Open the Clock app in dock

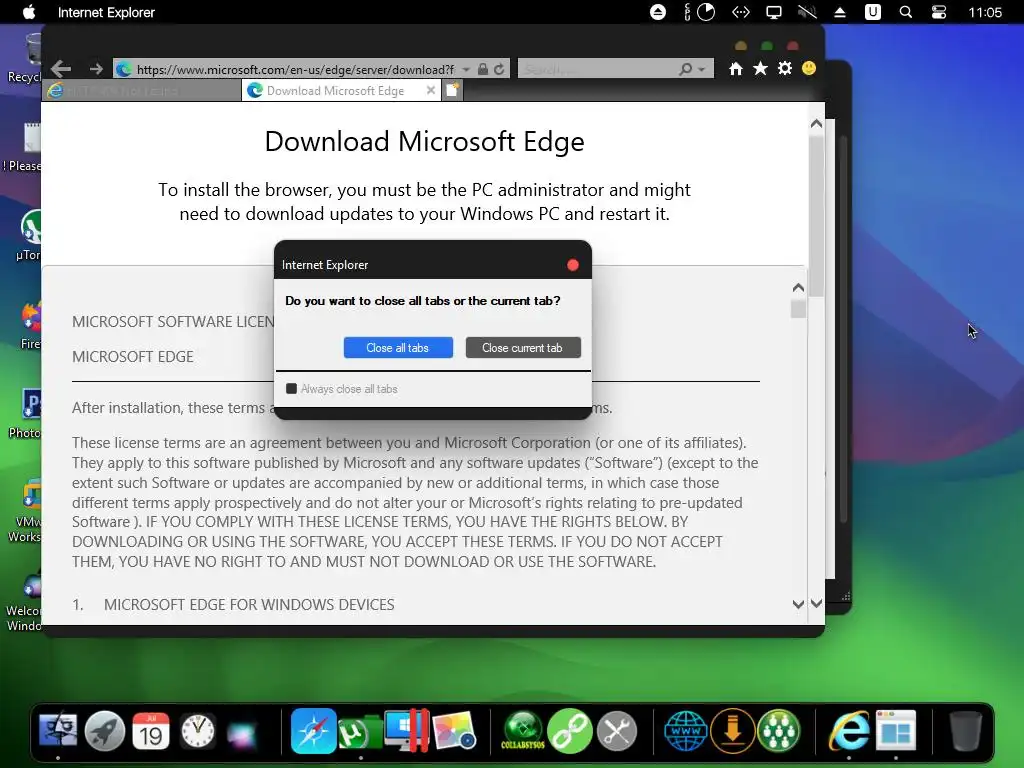[x=198, y=730]
